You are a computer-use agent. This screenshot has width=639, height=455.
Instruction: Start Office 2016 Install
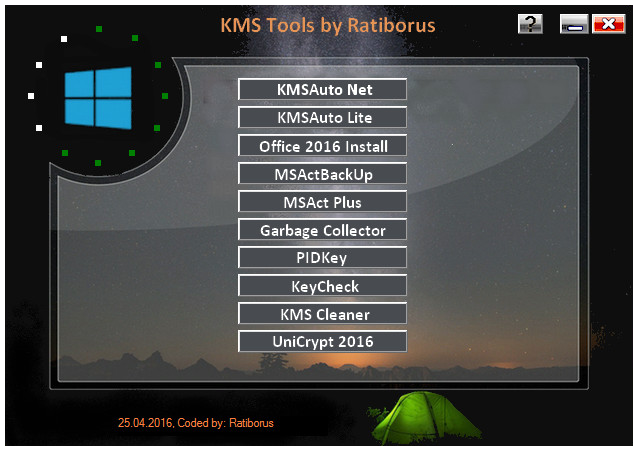322,146
